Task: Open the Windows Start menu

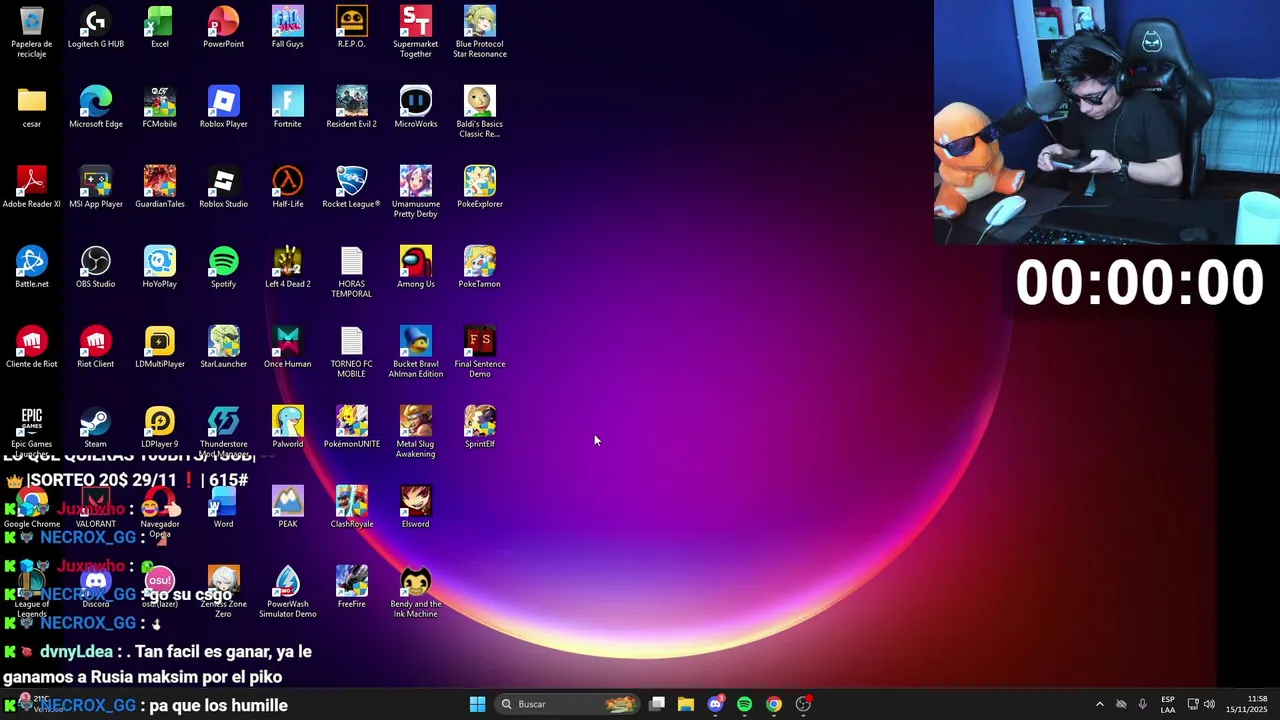Action: point(477,704)
